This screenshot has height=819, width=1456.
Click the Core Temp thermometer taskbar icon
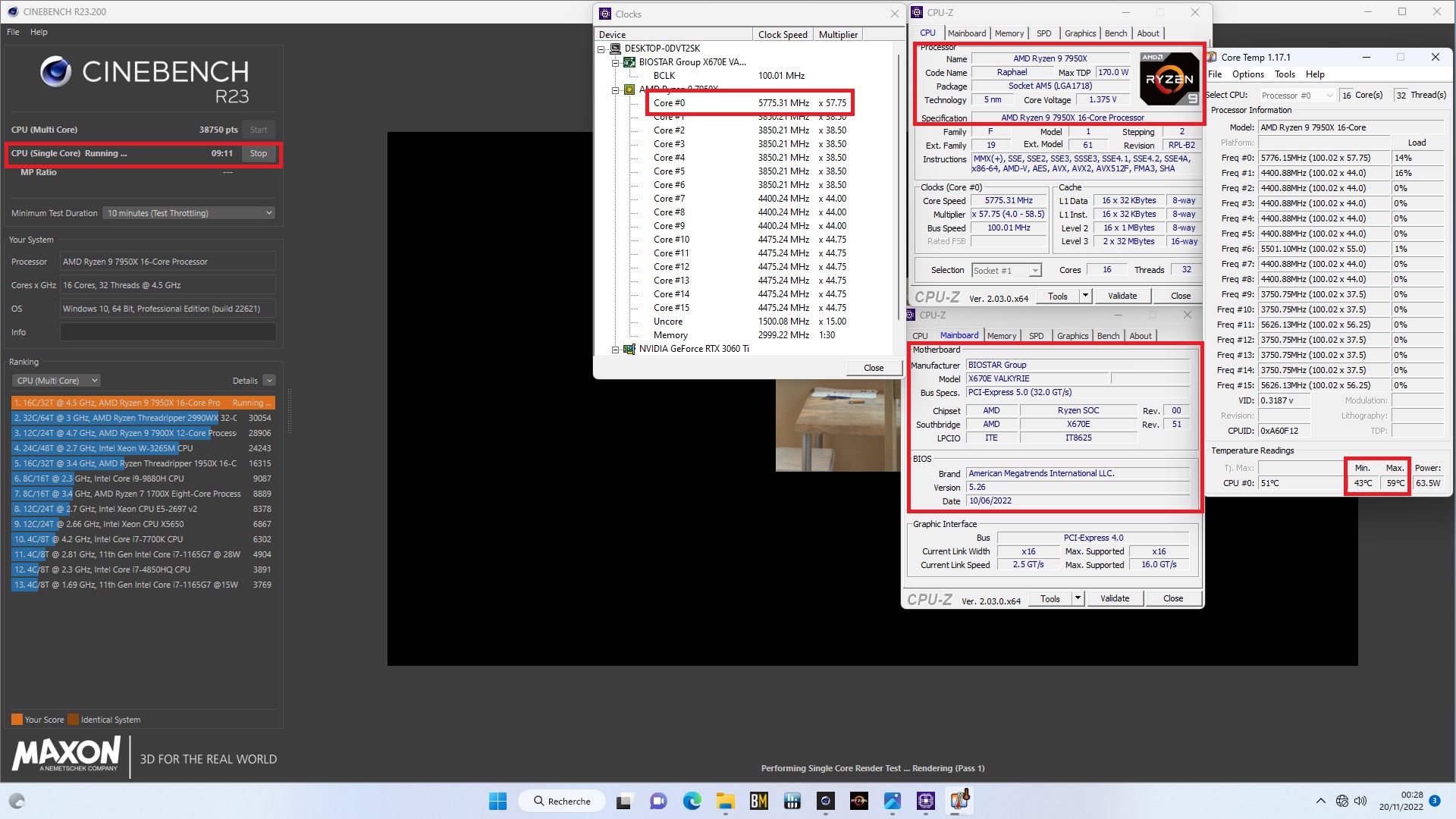[960, 801]
